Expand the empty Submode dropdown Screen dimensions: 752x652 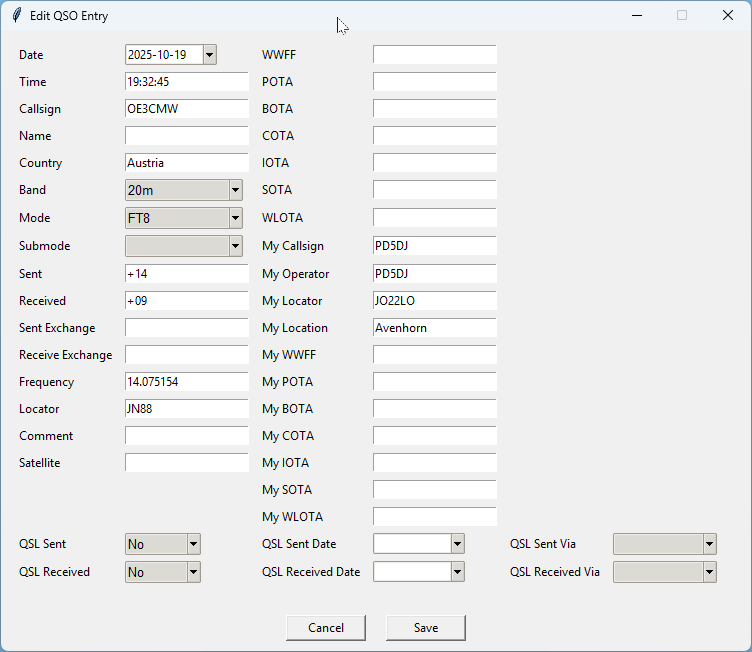point(235,246)
